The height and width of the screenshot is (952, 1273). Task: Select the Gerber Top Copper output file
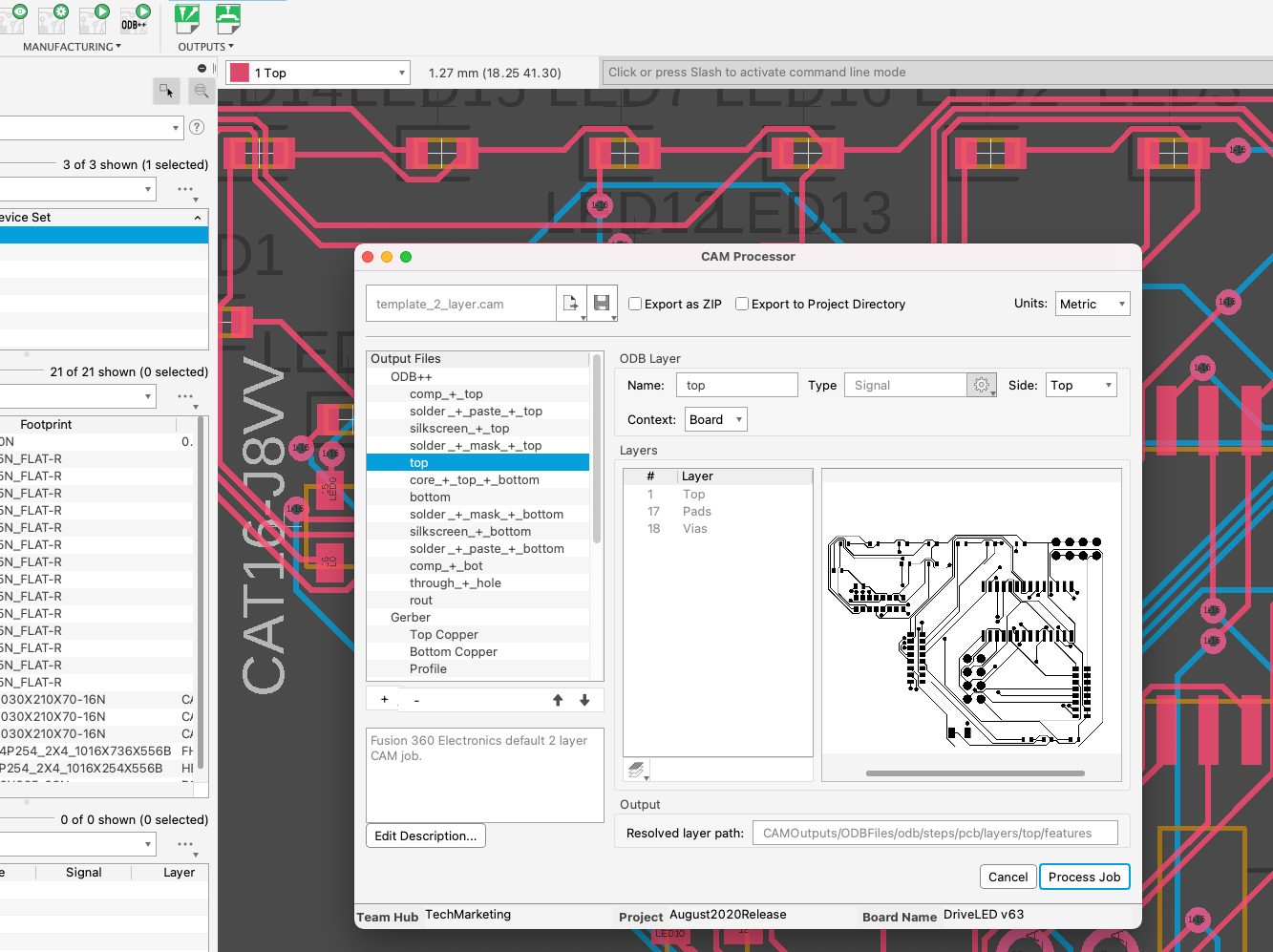443,634
